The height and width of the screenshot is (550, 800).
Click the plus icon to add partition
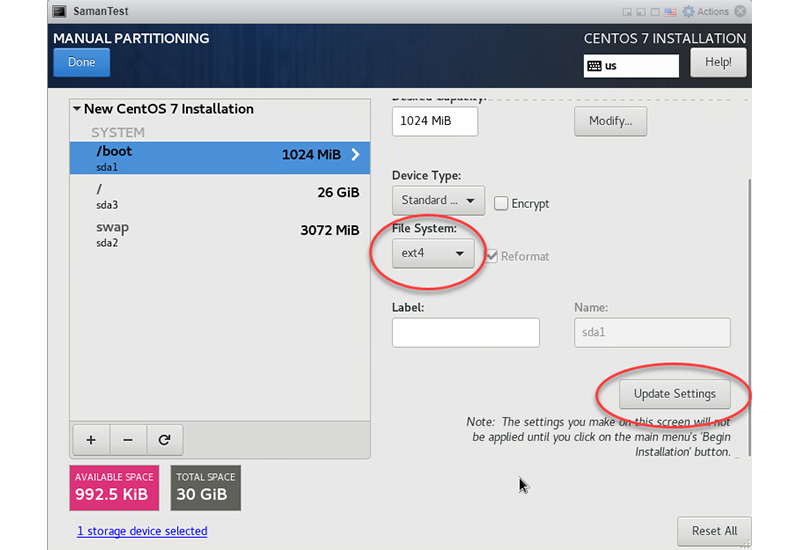click(91, 439)
